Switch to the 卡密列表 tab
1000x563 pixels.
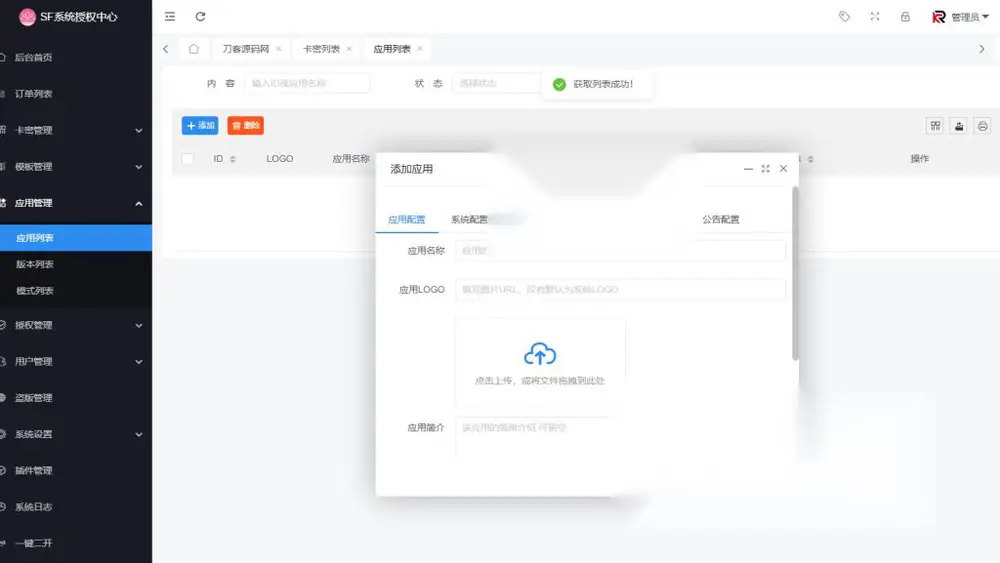point(321,49)
